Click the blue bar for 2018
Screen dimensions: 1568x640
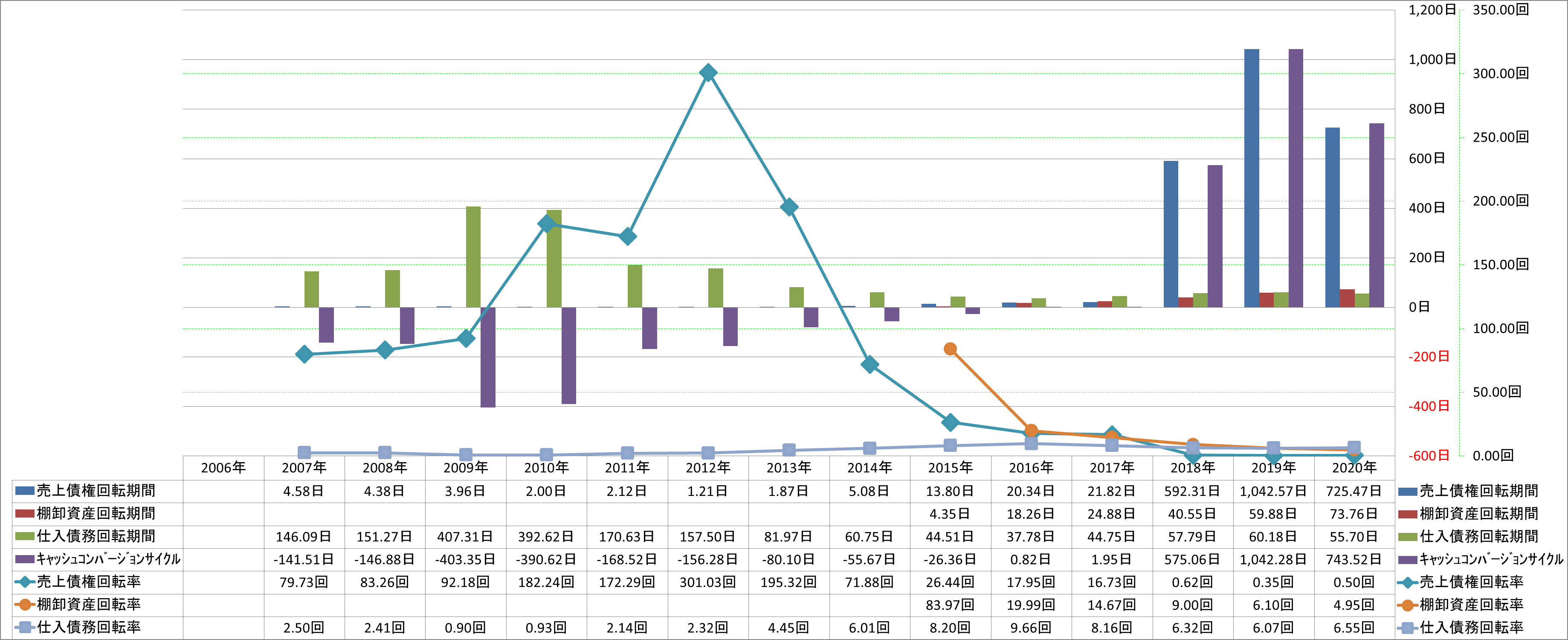(1171, 234)
